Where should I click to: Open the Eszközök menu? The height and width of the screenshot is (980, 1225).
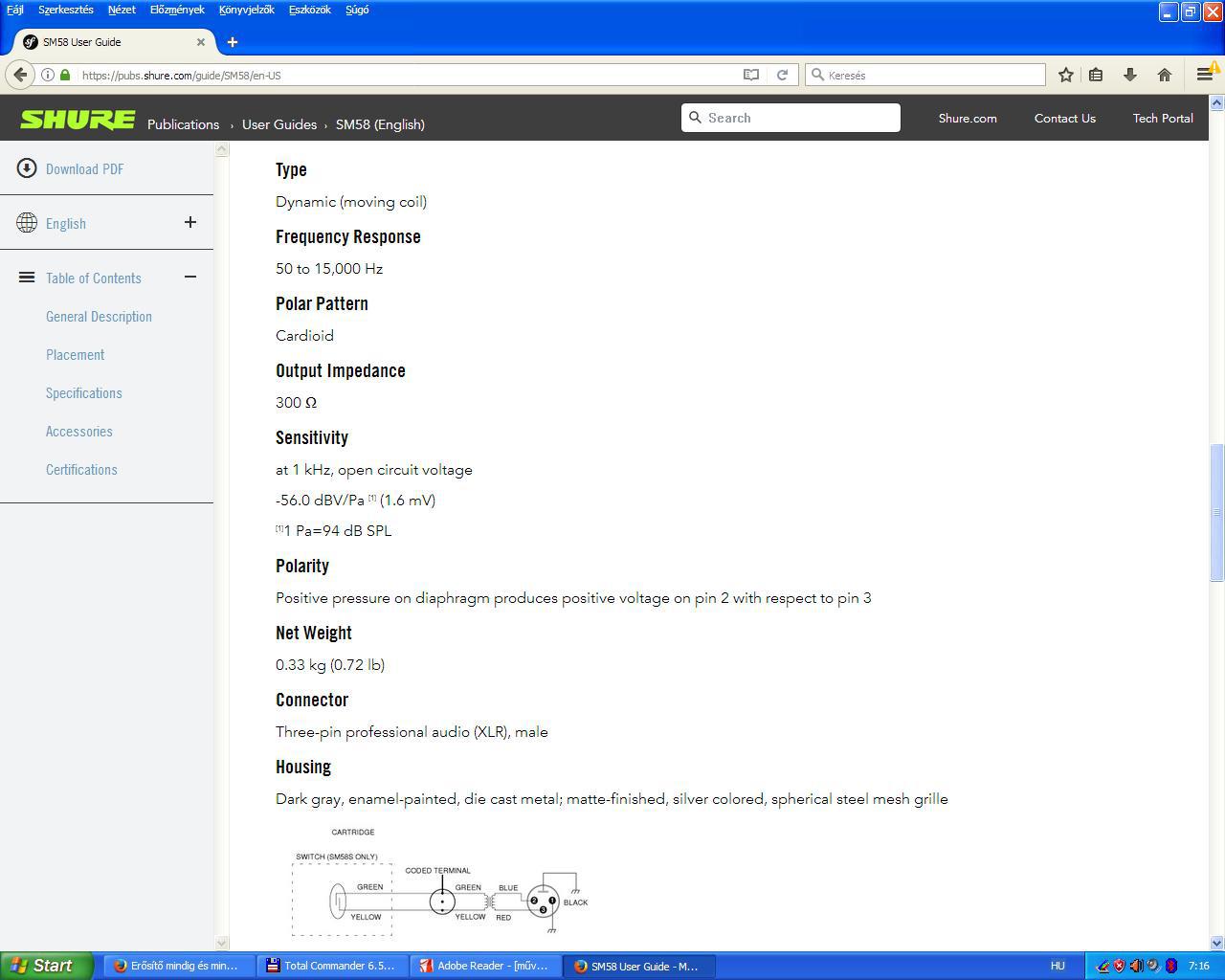click(309, 10)
